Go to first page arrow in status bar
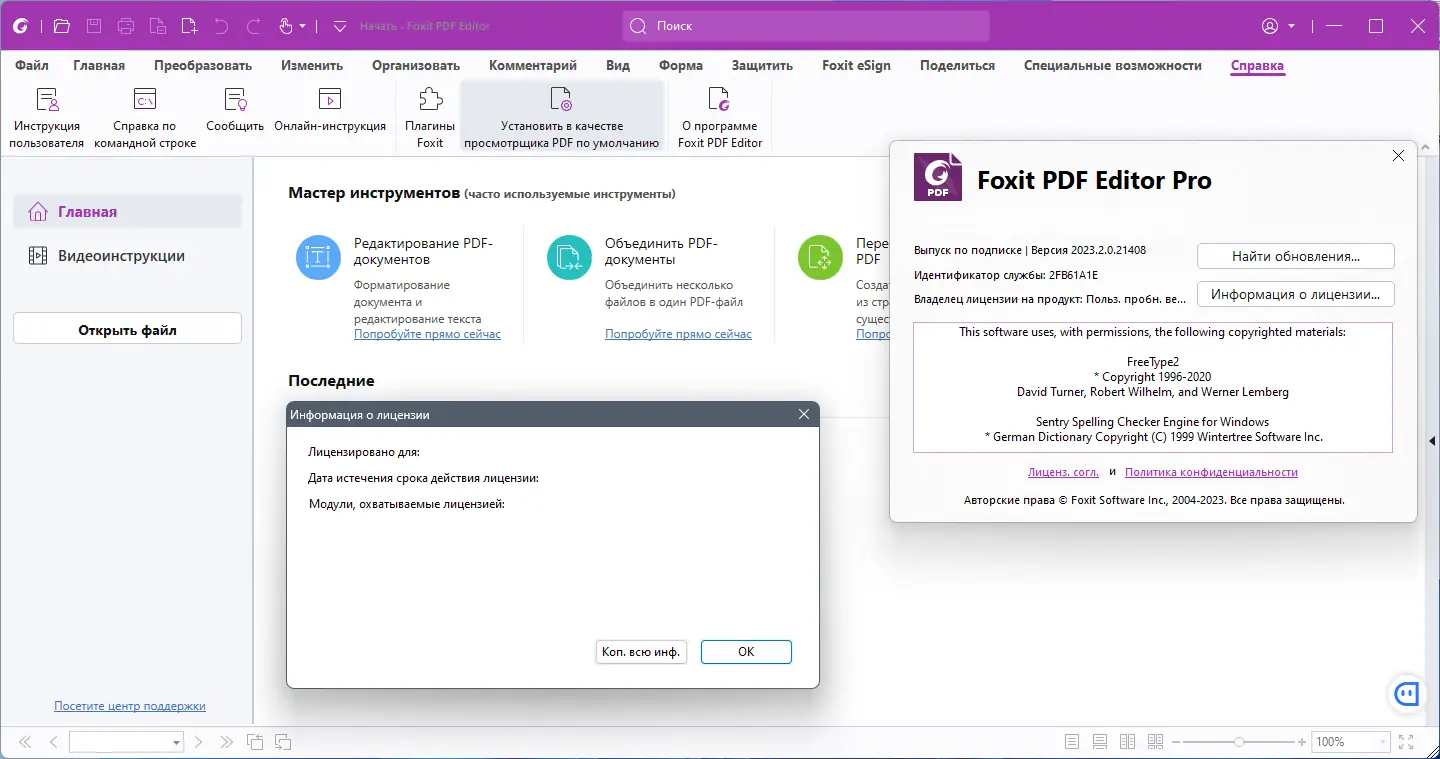The image size is (1440, 759). coord(25,742)
